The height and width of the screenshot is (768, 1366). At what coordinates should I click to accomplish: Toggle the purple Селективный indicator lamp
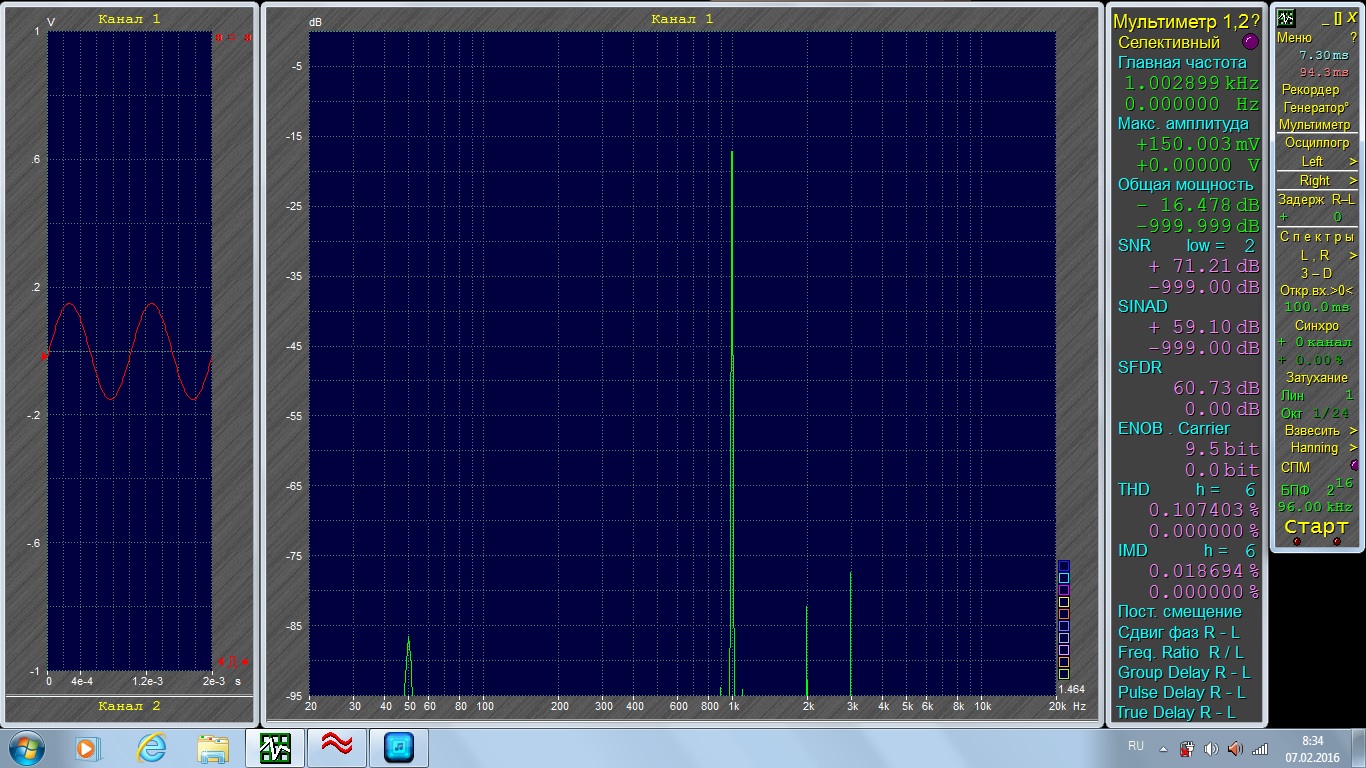tap(1249, 43)
